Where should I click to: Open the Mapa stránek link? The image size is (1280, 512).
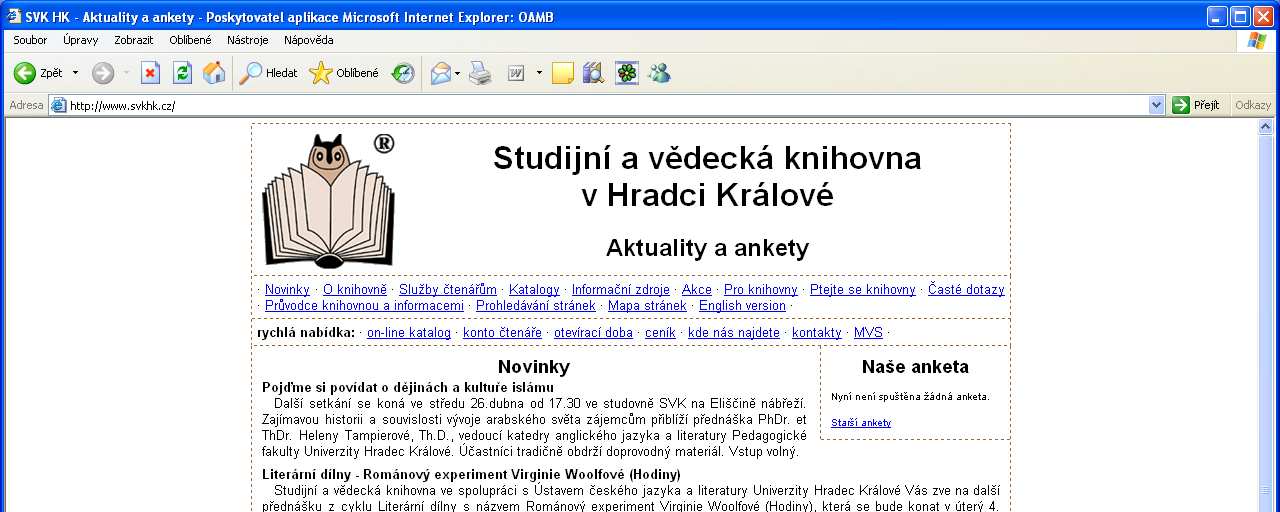pyautogui.click(x=647, y=306)
